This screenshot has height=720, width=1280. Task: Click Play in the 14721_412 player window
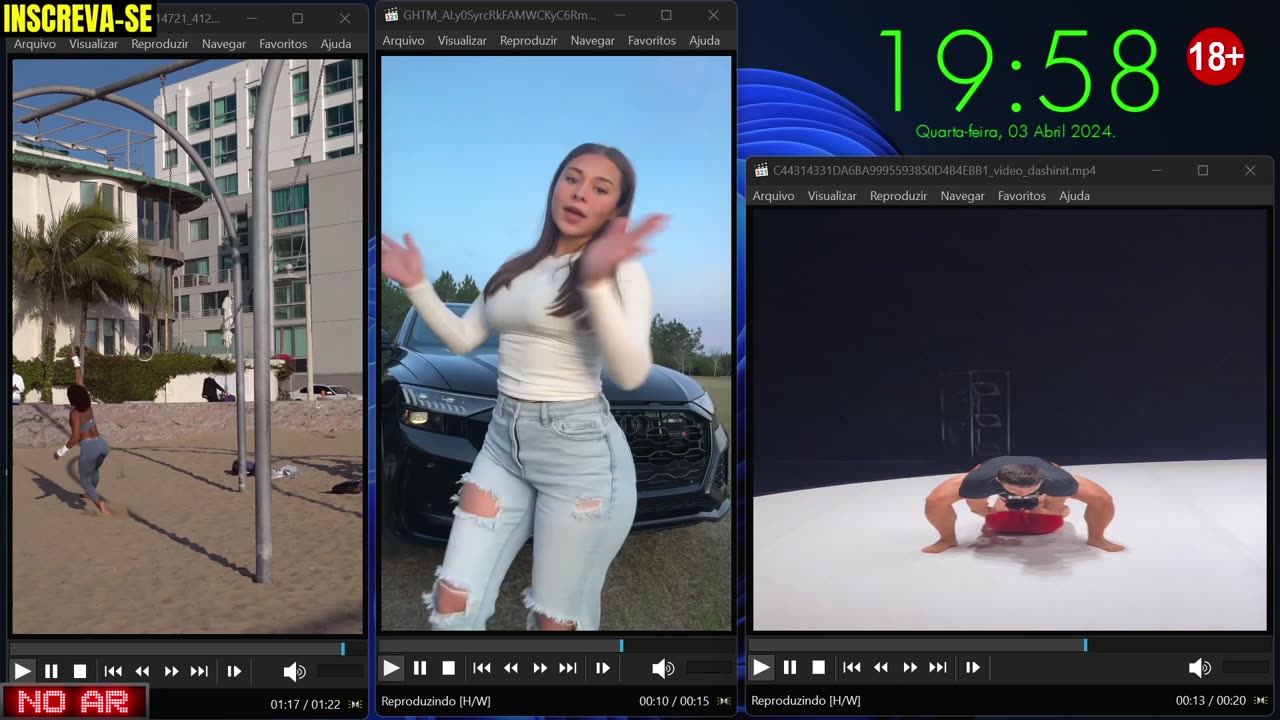click(x=22, y=671)
